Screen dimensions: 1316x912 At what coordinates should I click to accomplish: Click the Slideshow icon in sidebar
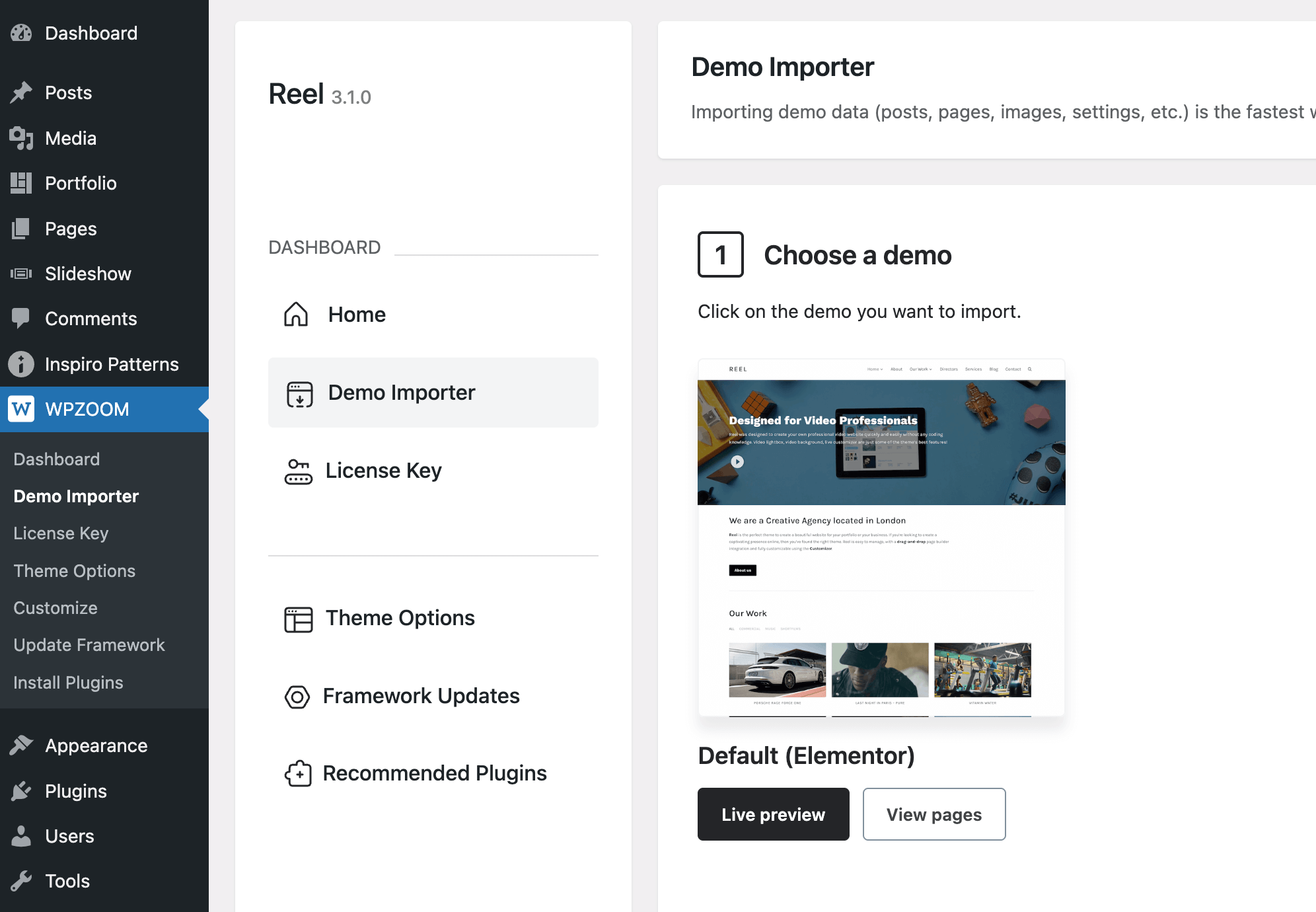pos(21,274)
